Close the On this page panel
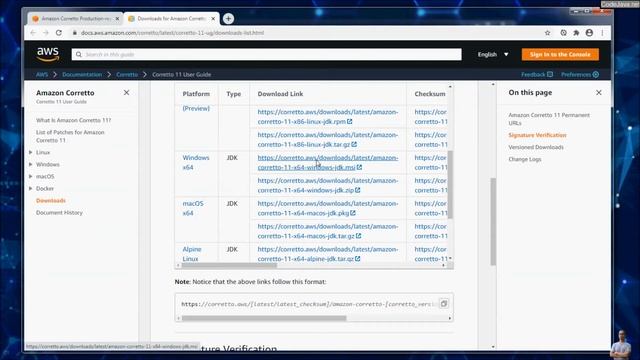This screenshot has height=360, width=640. (598, 93)
